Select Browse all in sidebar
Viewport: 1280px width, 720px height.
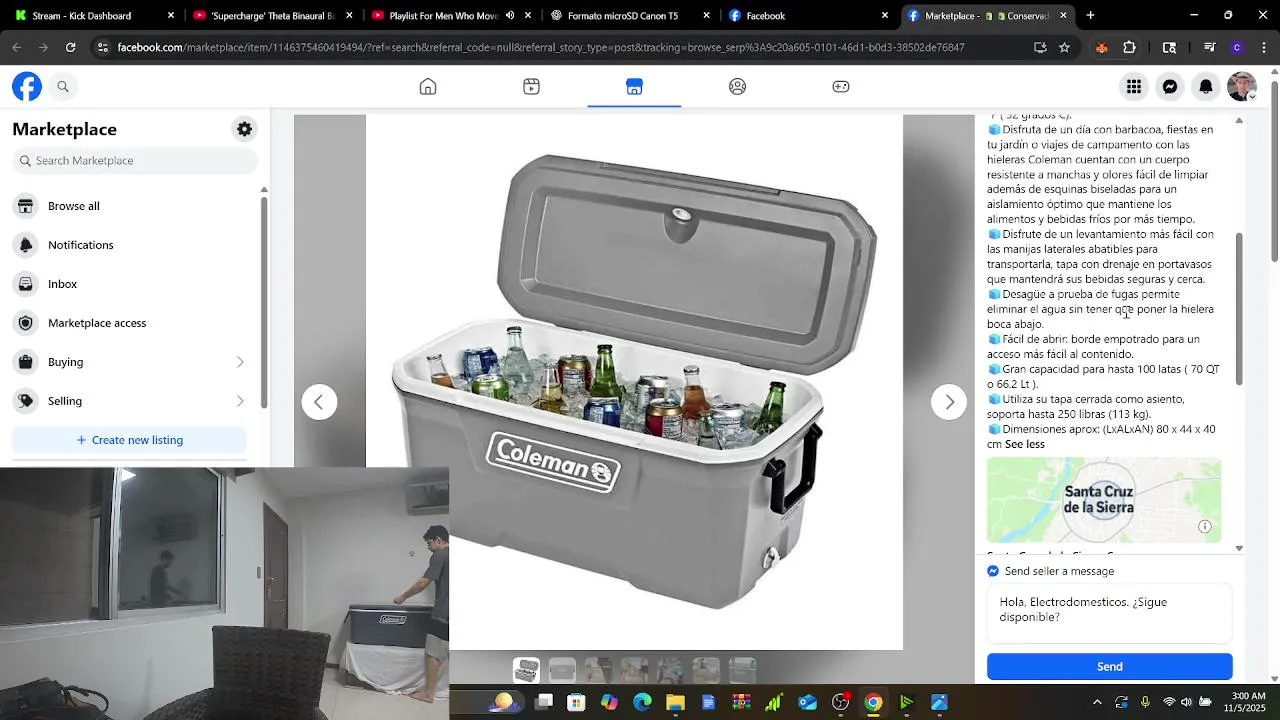pyautogui.click(x=130, y=206)
